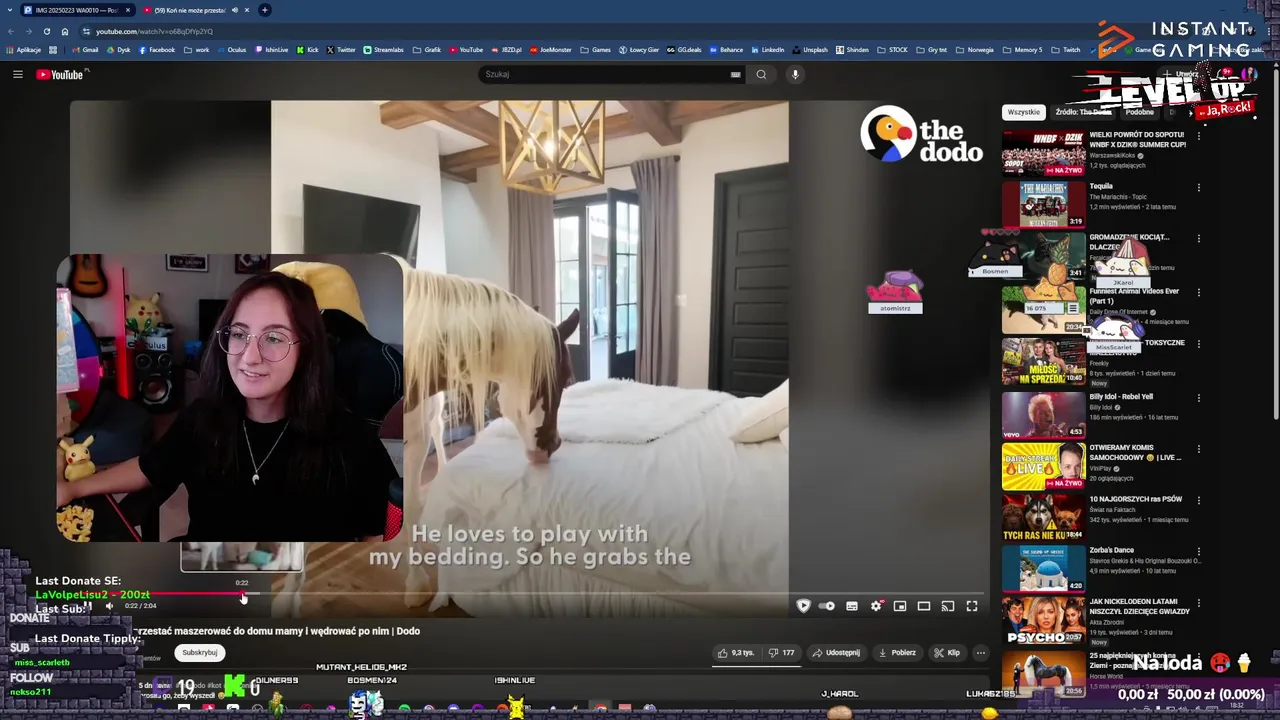
Task: Open the Zorba's Dance video
Action: pyautogui.click(x=1044, y=569)
